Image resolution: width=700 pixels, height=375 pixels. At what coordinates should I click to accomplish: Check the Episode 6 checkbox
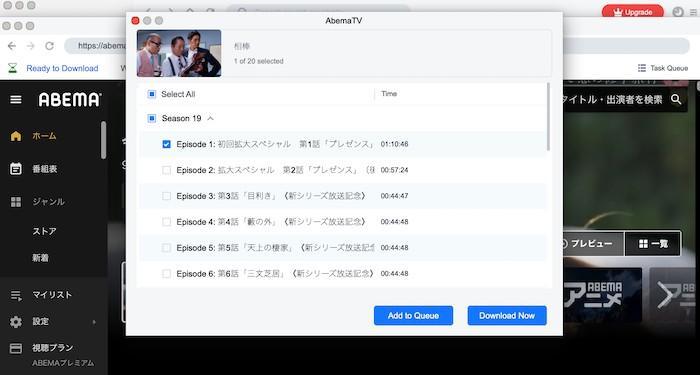[167, 274]
